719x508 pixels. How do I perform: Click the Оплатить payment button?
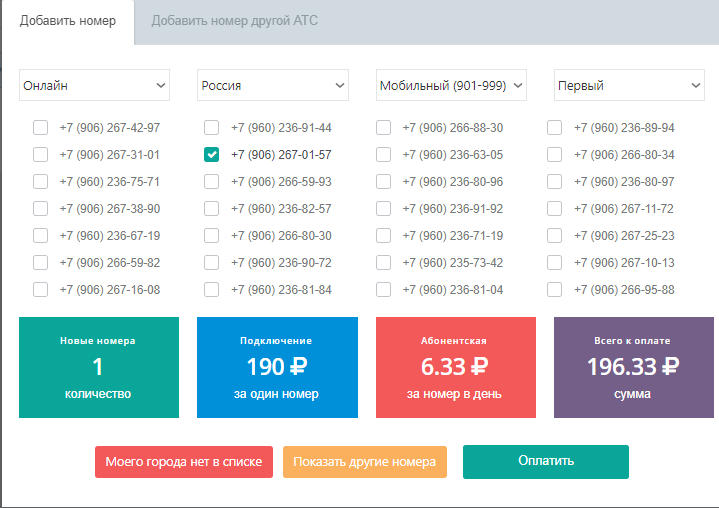pos(546,462)
